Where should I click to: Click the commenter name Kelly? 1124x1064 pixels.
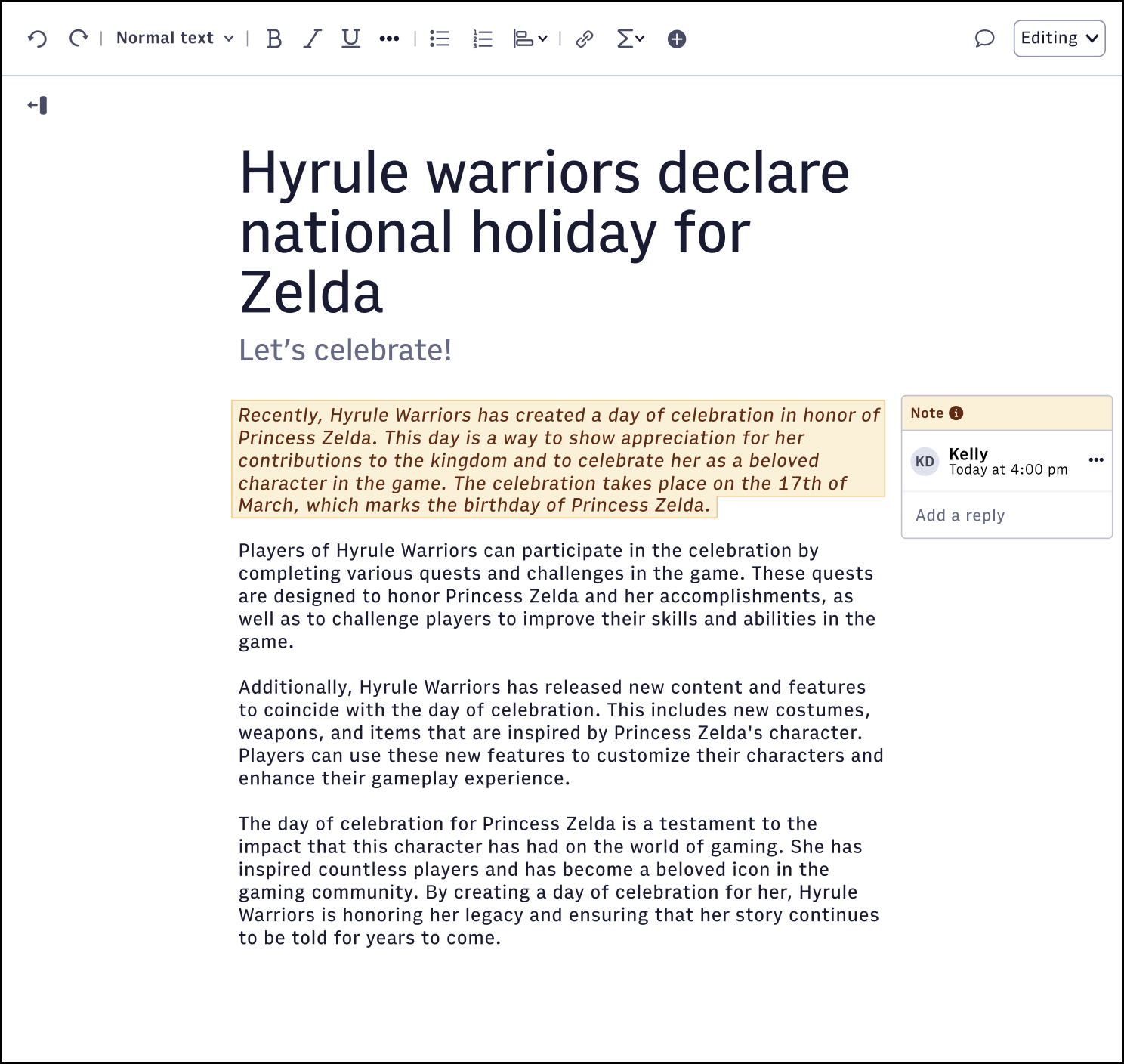pyautogui.click(x=968, y=453)
